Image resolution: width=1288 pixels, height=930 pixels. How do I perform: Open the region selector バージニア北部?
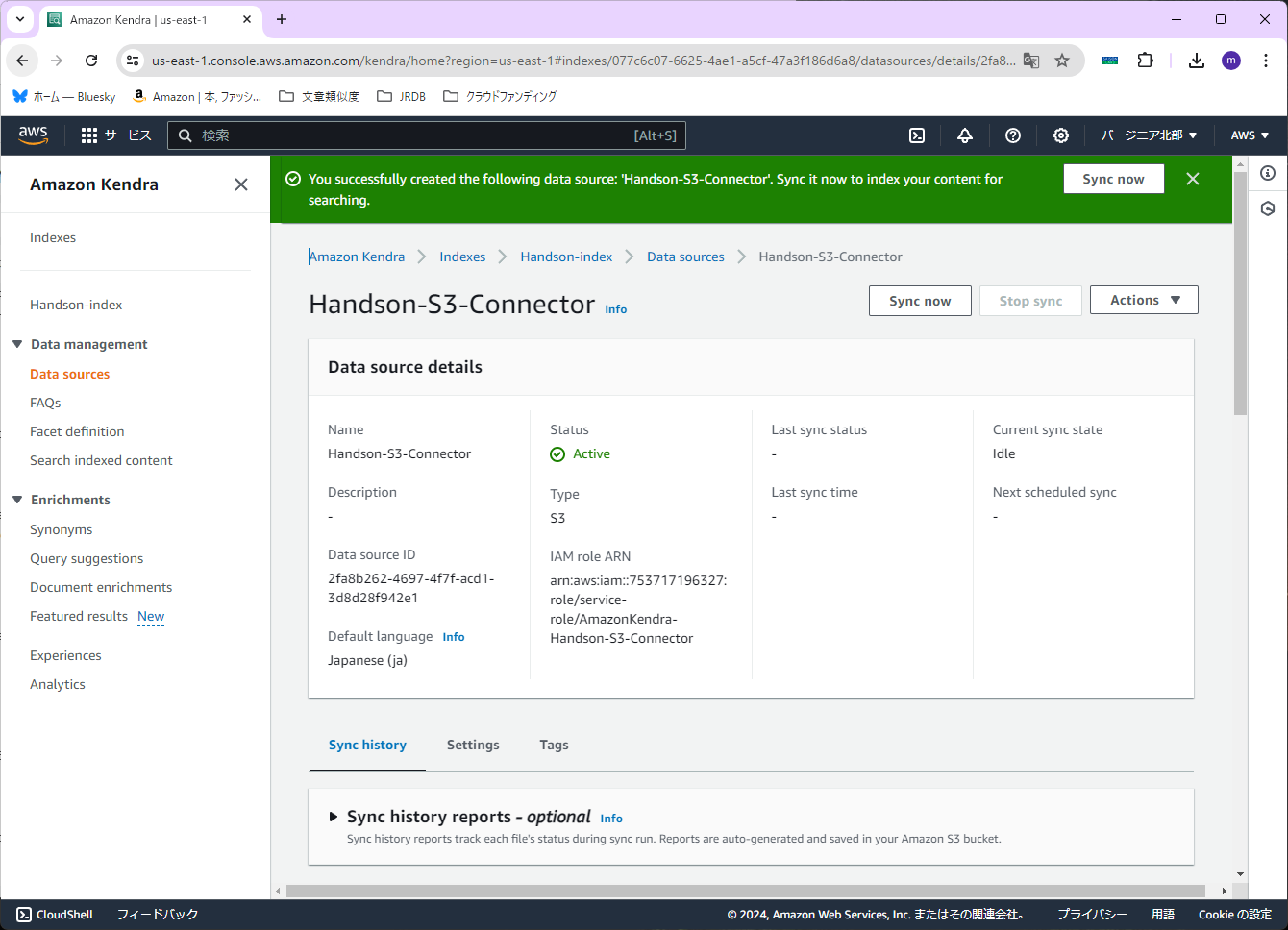[1149, 135]
